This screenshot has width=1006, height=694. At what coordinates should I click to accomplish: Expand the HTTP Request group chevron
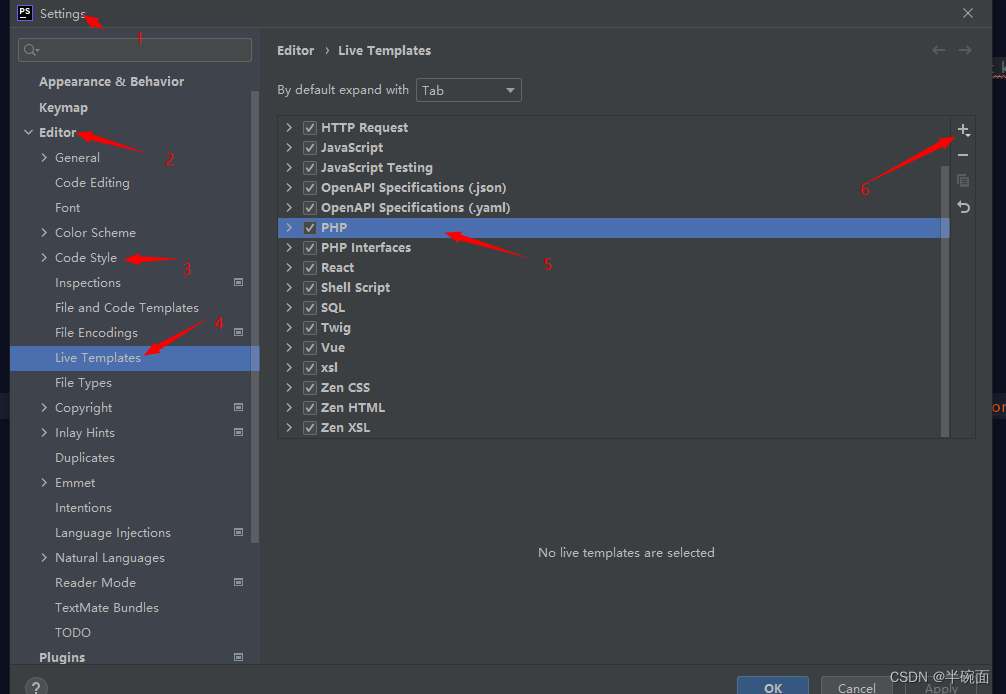pos(289,128)
